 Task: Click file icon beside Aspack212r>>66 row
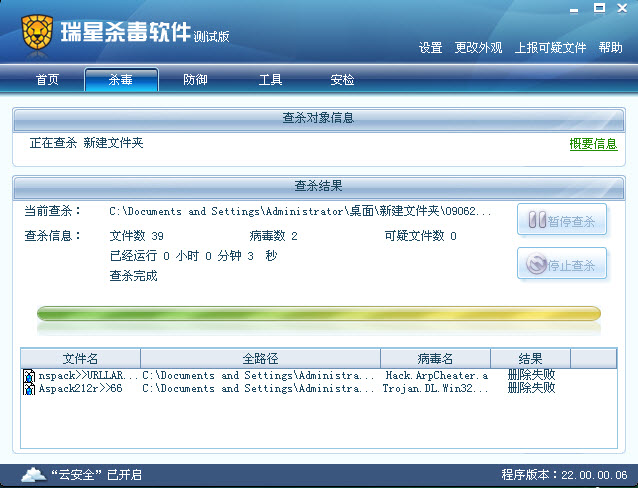[x=29, y=389]
